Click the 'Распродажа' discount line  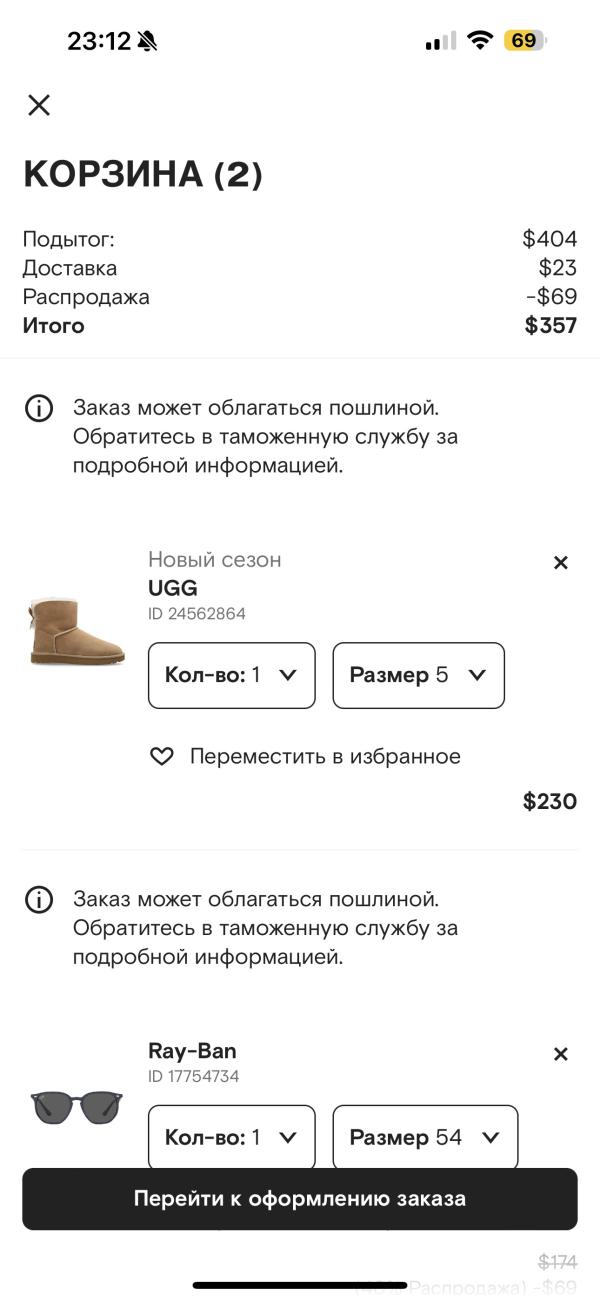click(x=87, y=297)
